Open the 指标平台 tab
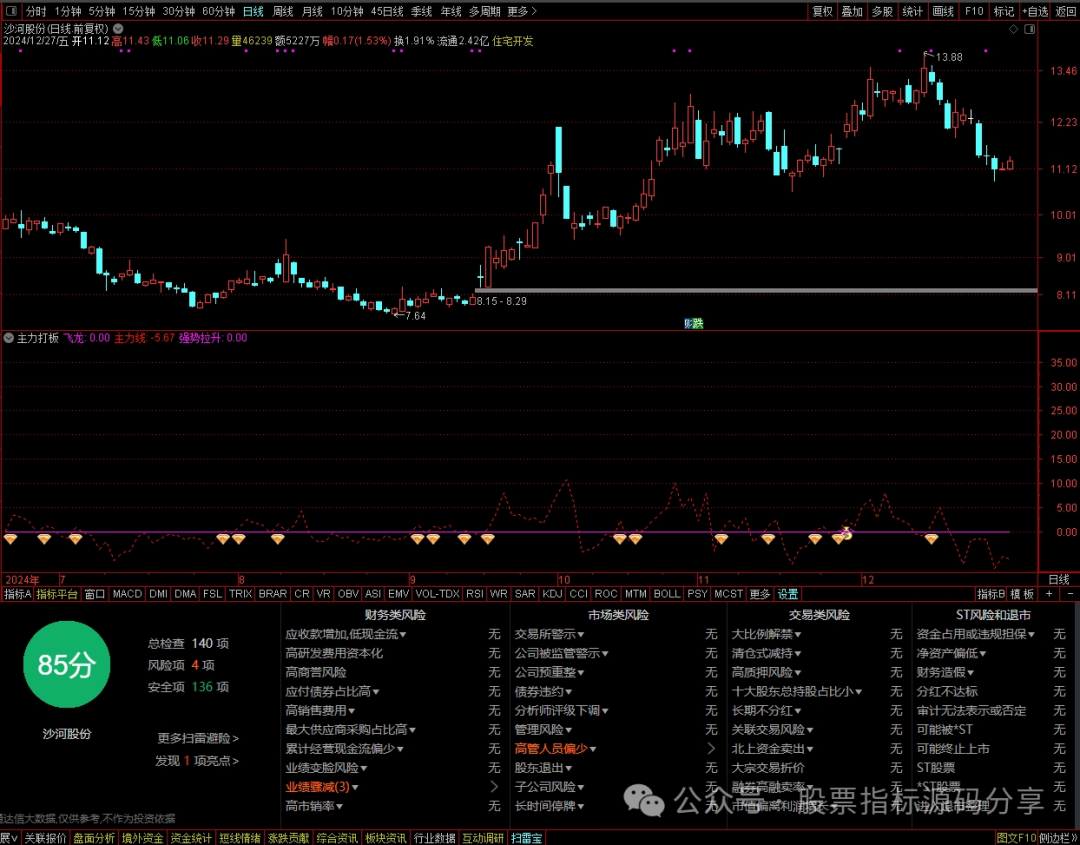 (57, 594)
